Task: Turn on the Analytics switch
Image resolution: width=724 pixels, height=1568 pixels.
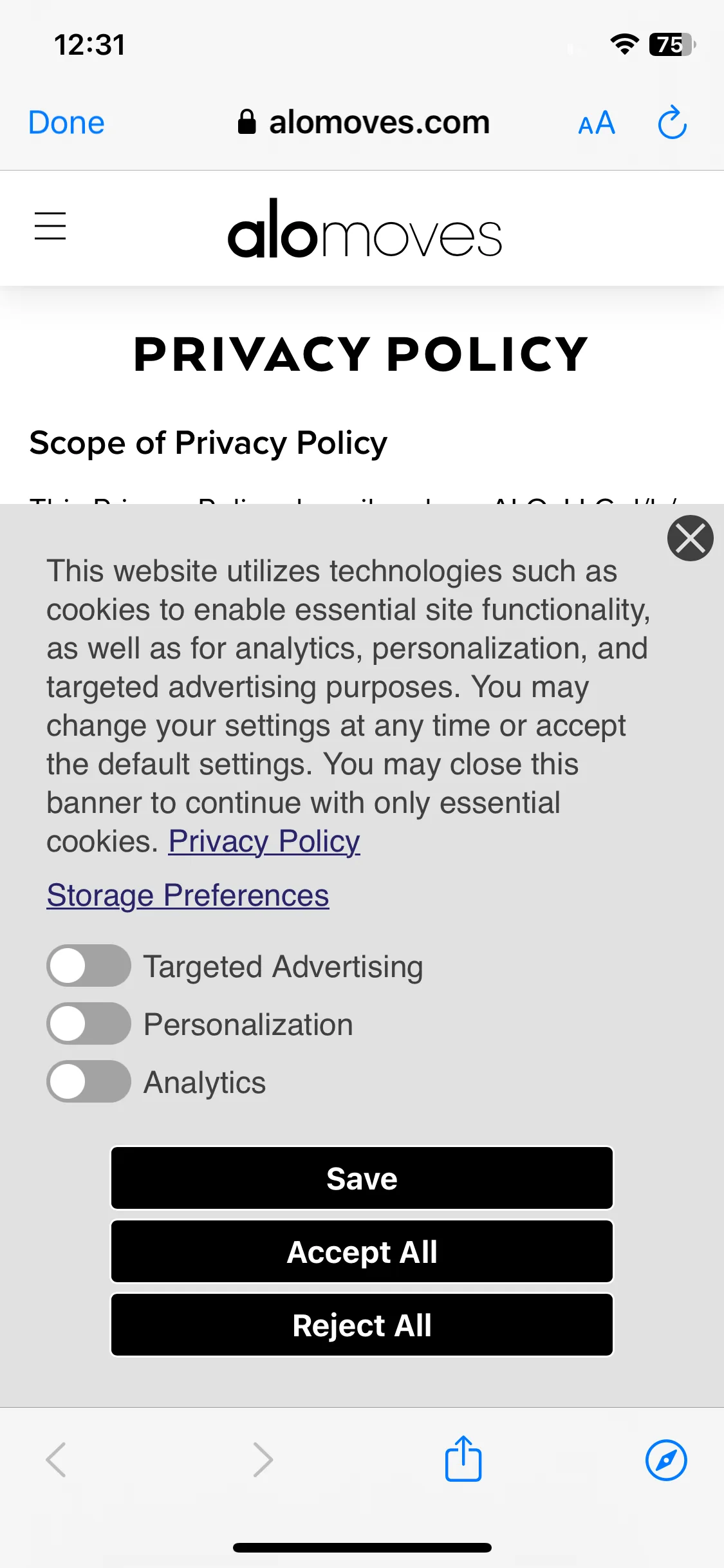Action: pos(89,1081)
